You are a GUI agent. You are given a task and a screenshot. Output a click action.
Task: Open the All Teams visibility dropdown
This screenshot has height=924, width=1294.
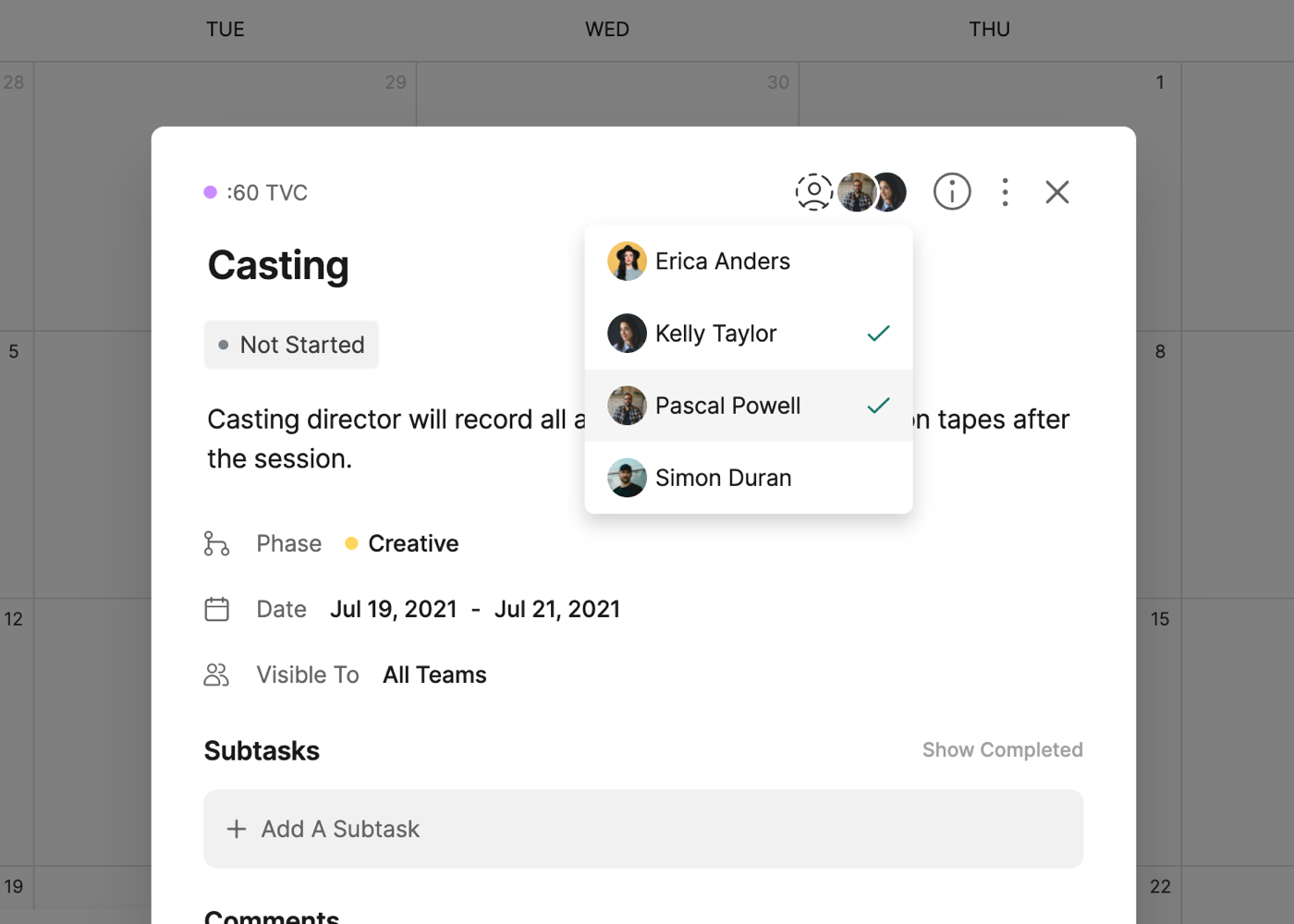tap(434, 675)
